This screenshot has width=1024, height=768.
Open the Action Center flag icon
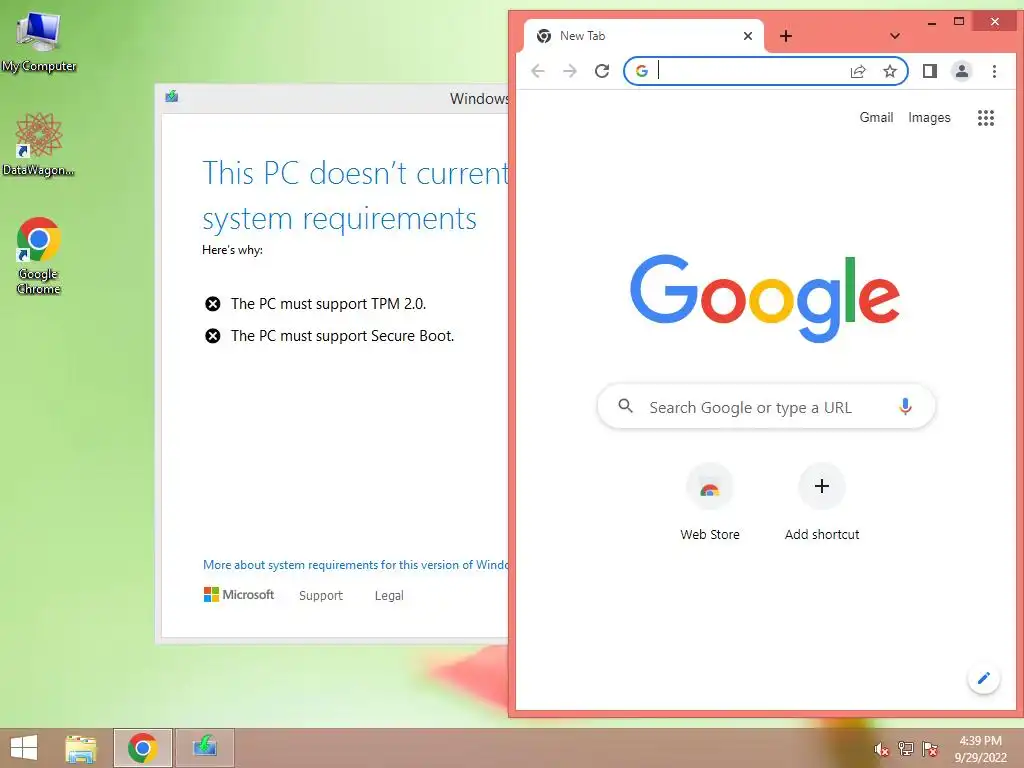pyautogui.click(x=930, y=748)
